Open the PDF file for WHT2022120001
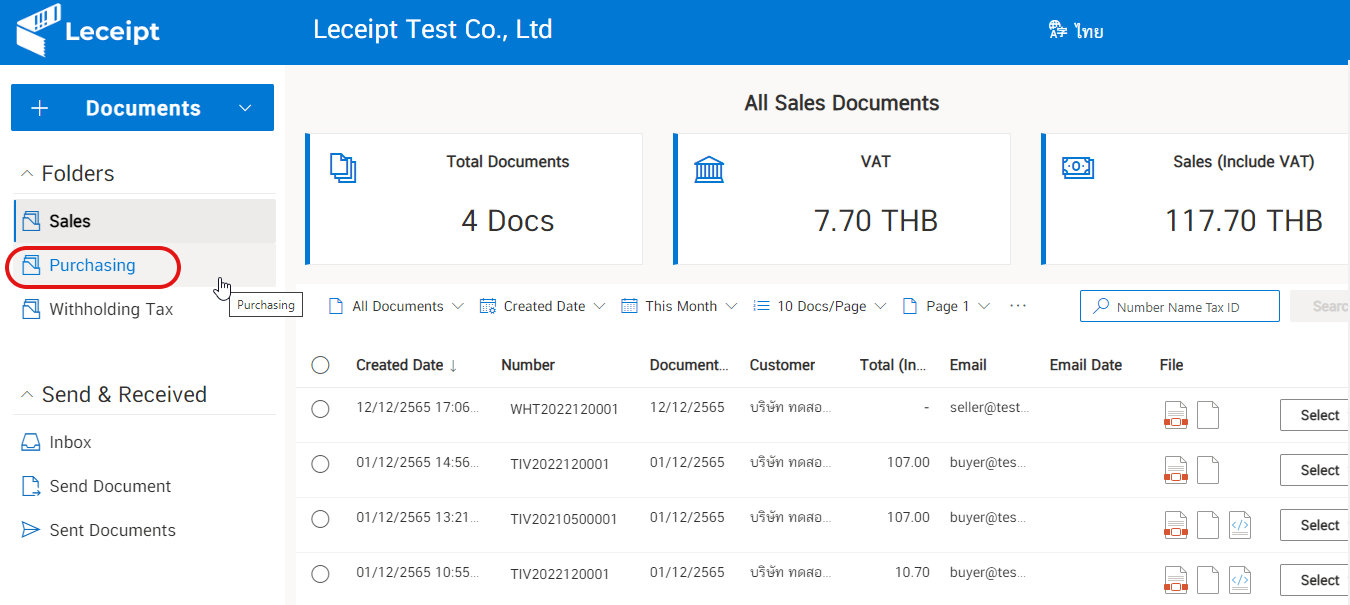 click(1175, 414)
